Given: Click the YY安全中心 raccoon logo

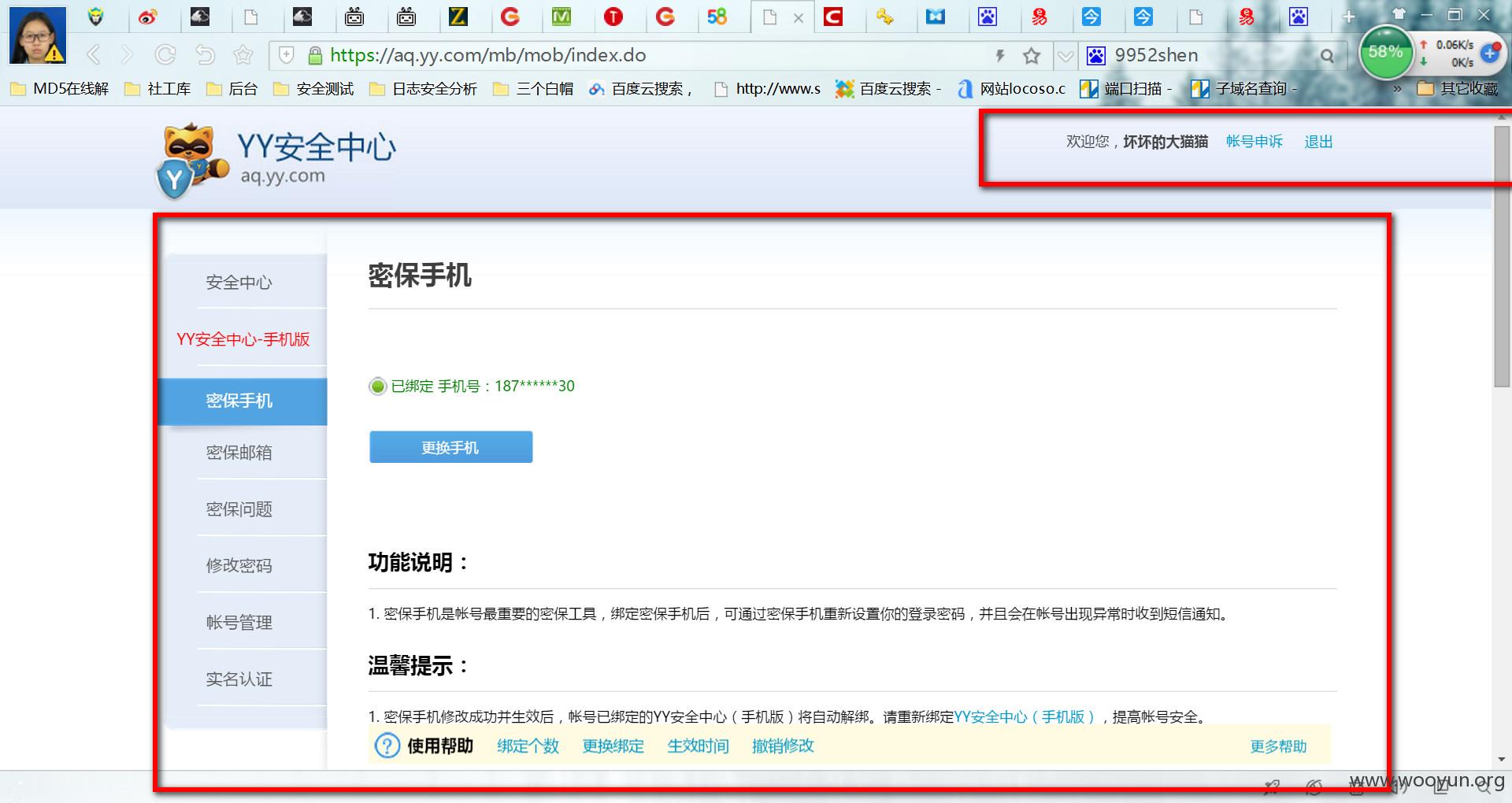Looking at the screenshot, I should tap(276, 161).
